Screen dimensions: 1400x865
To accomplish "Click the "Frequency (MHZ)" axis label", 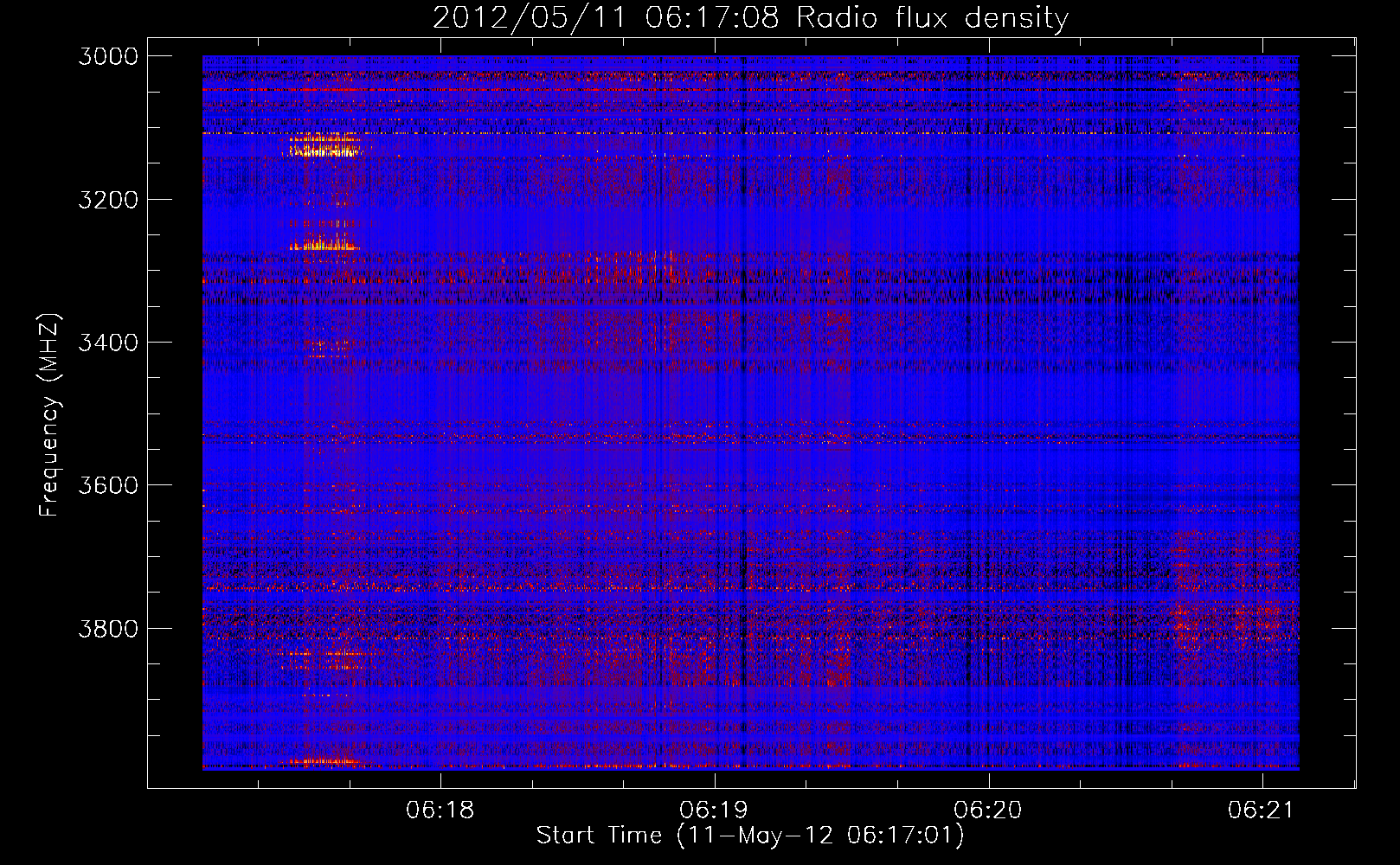I will (49, 415).
